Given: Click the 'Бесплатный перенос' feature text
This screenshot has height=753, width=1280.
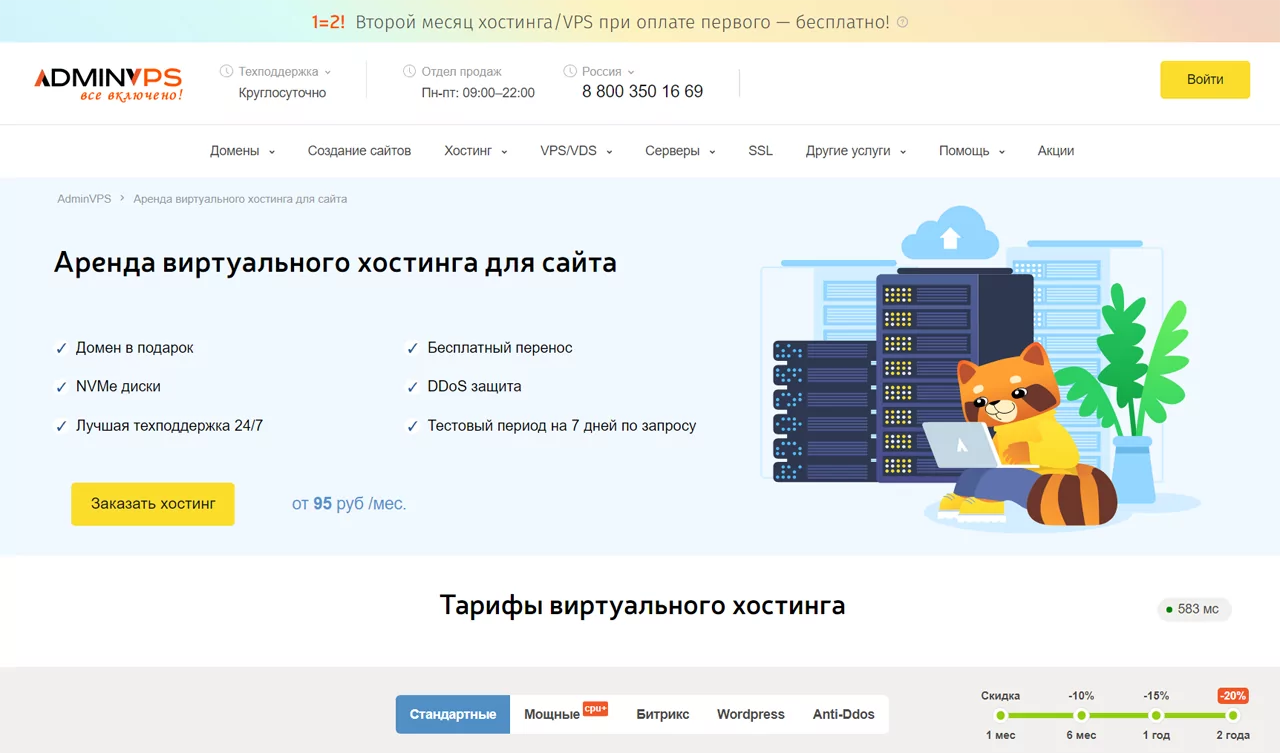Looking at the screenshot, I should (x=500, y=348).
